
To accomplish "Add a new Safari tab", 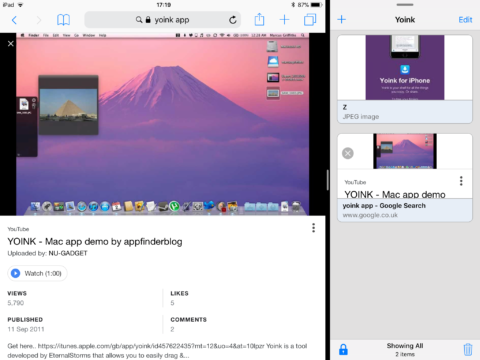I will click(284, 20).
